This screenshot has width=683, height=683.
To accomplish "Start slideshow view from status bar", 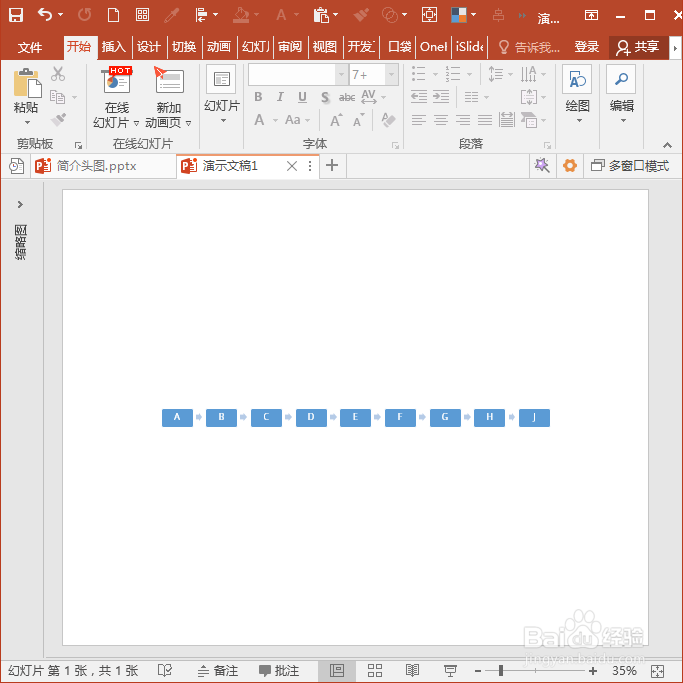I will [x=450, y=670].
